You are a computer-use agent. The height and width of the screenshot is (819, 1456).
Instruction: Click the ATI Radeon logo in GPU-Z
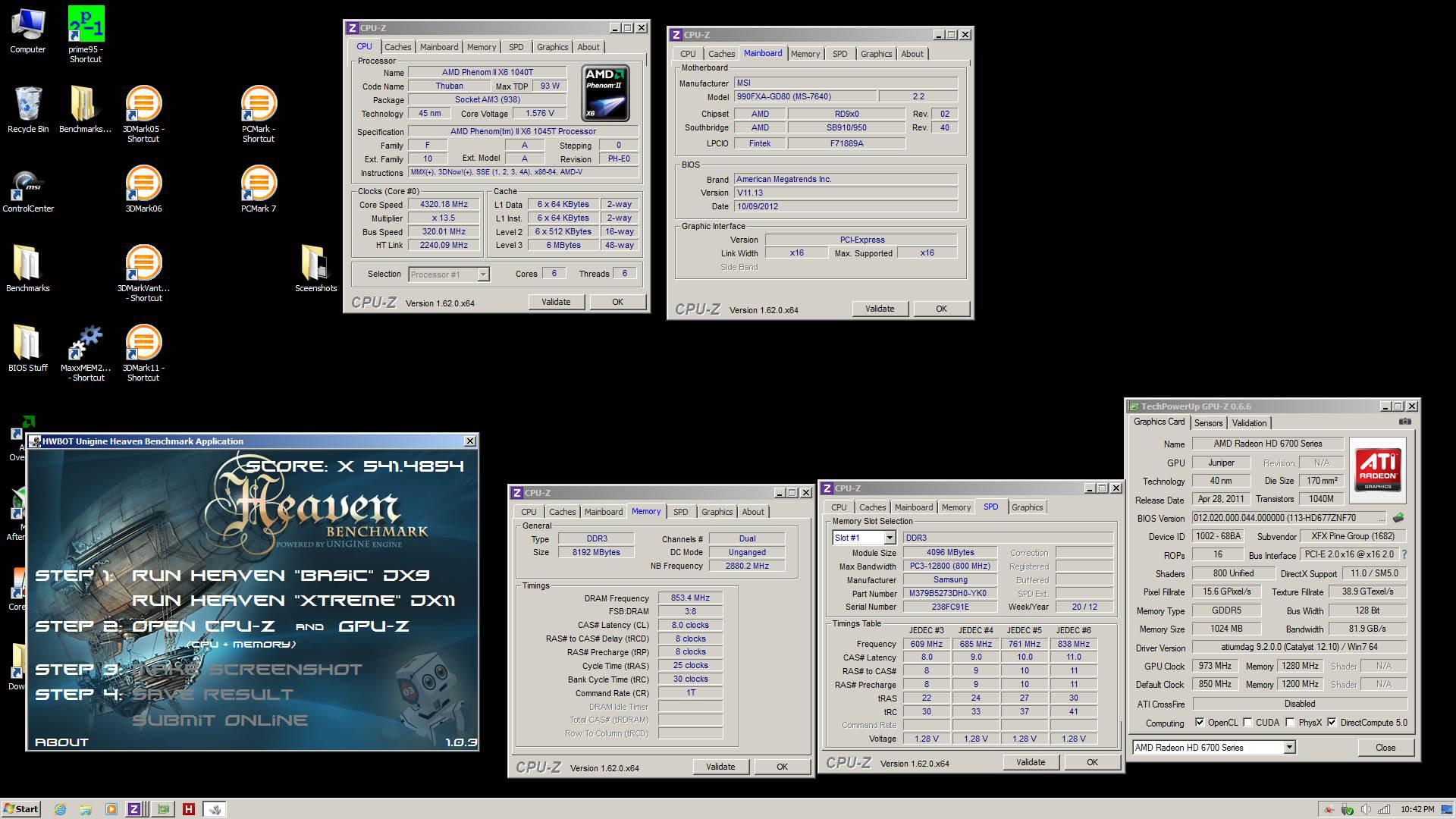point(1378,470)
